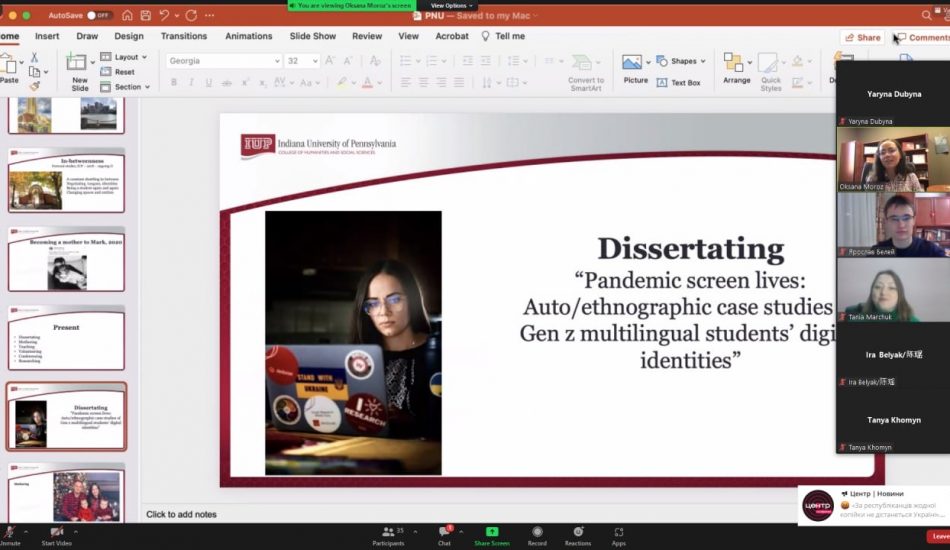Screen dimensions: 950x550
Task: Click the Undo arrow icon
Action: [x=165, y=16]
